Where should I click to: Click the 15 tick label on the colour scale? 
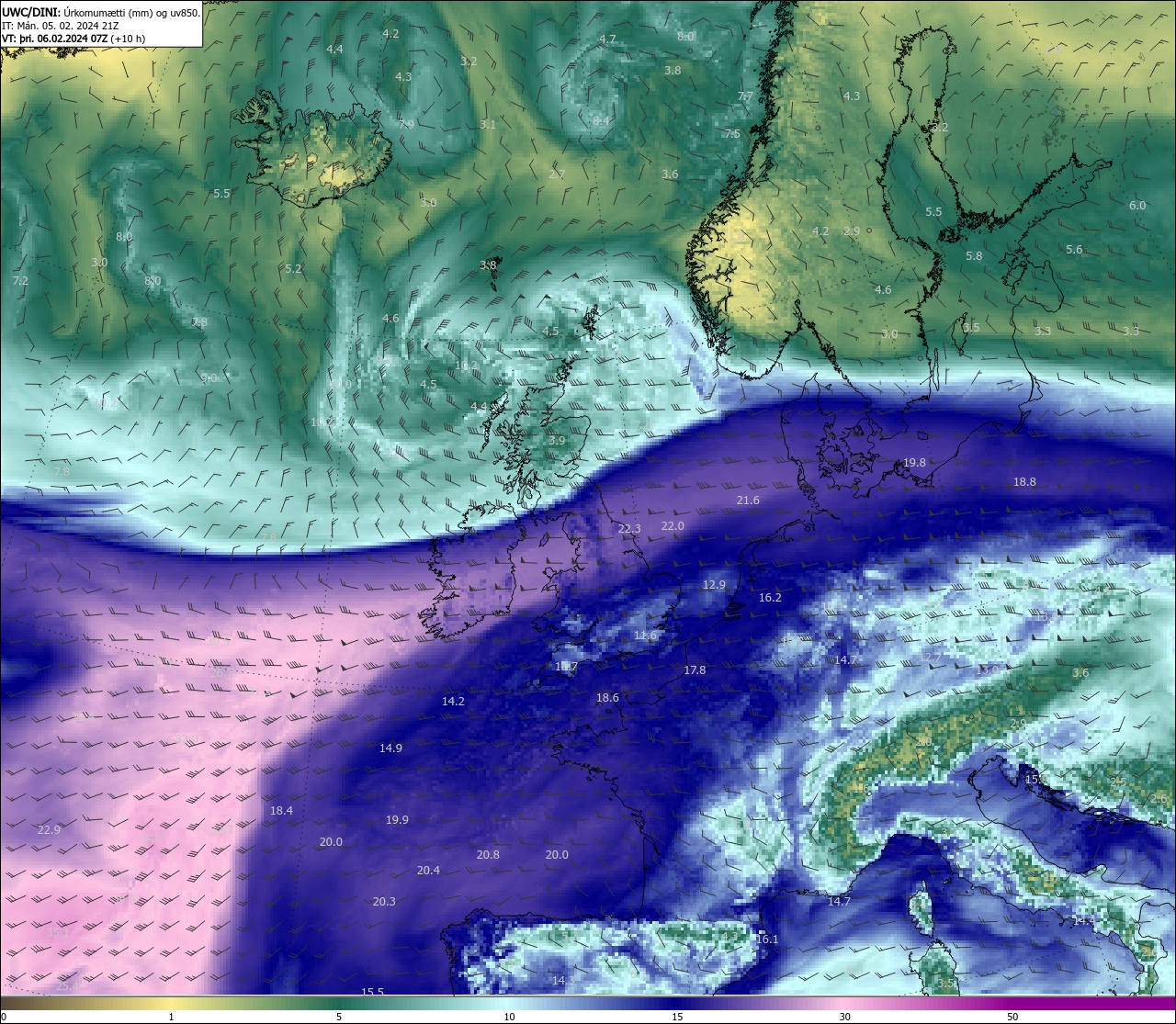677,1017
